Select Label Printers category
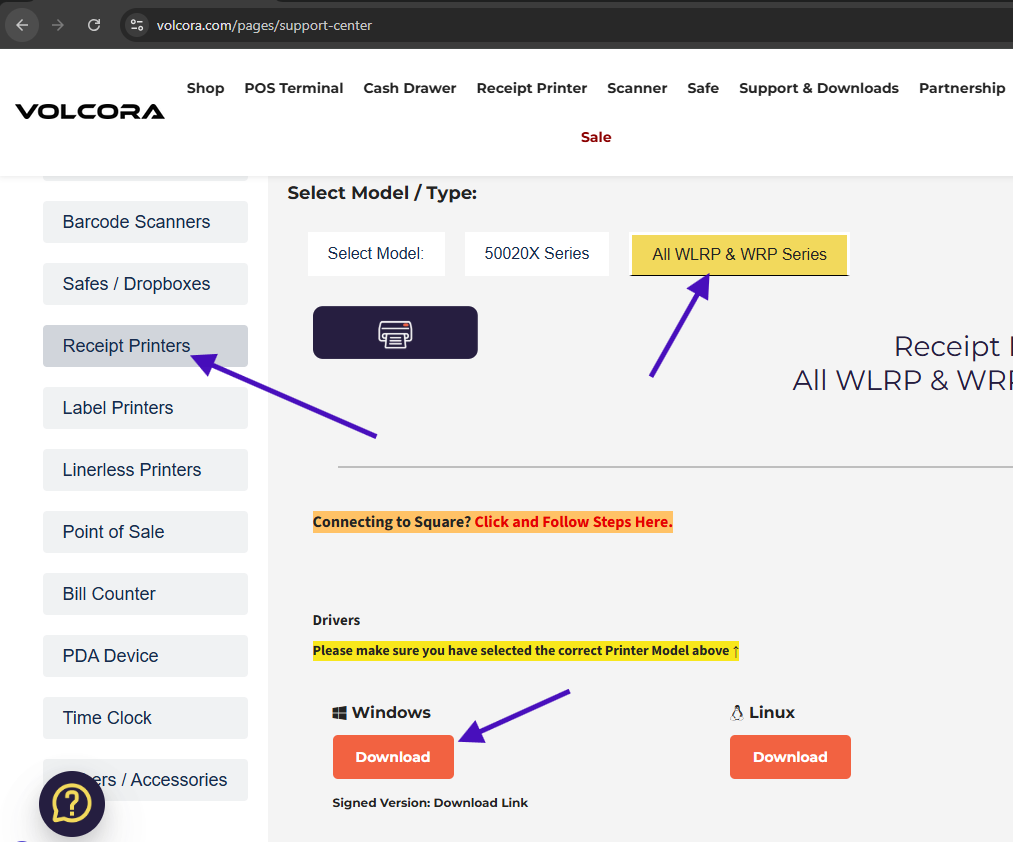 pyautogui.click(x=145, y=408)
